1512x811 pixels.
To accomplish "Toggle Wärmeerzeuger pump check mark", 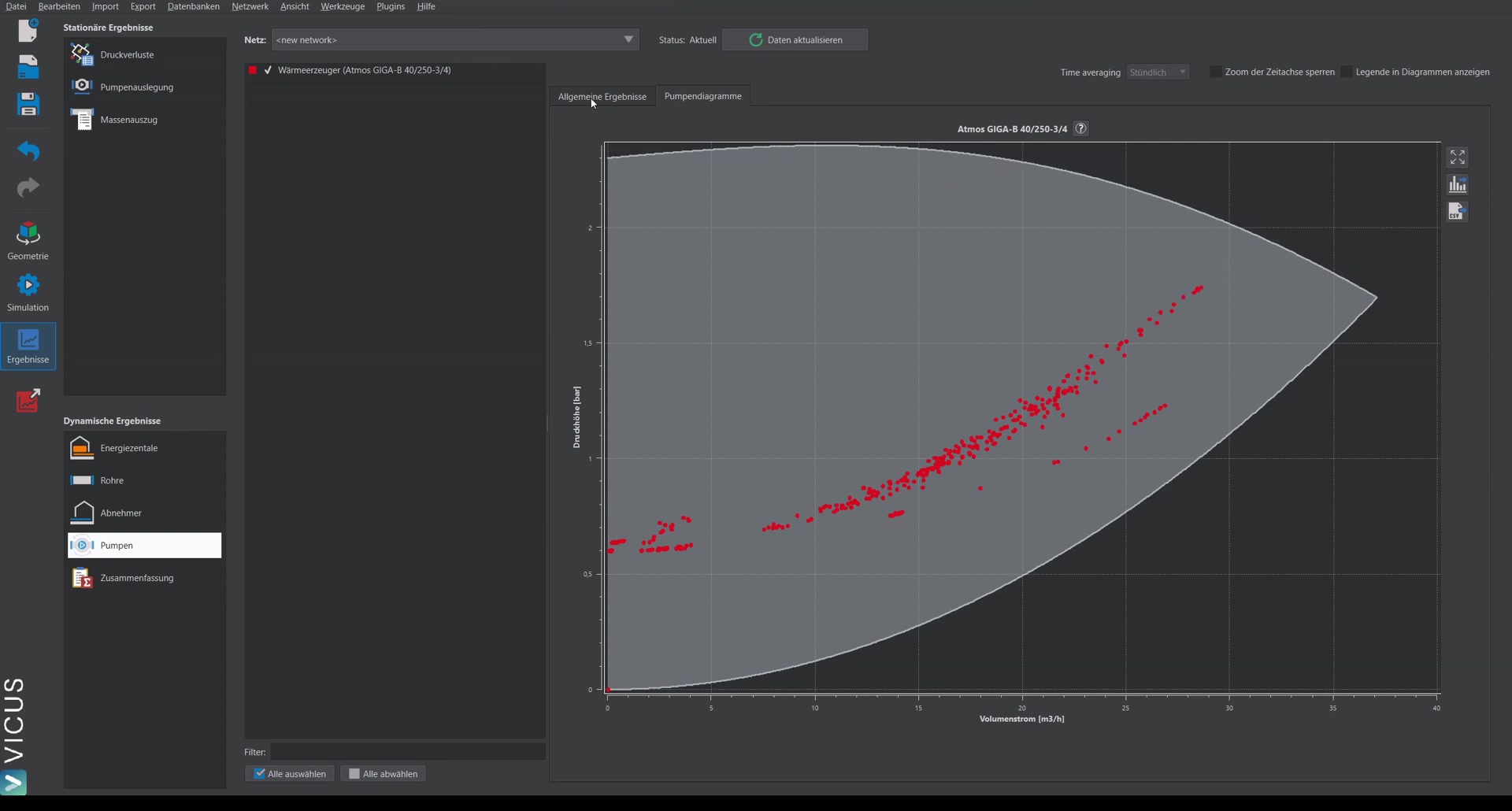I will point(268,70).
